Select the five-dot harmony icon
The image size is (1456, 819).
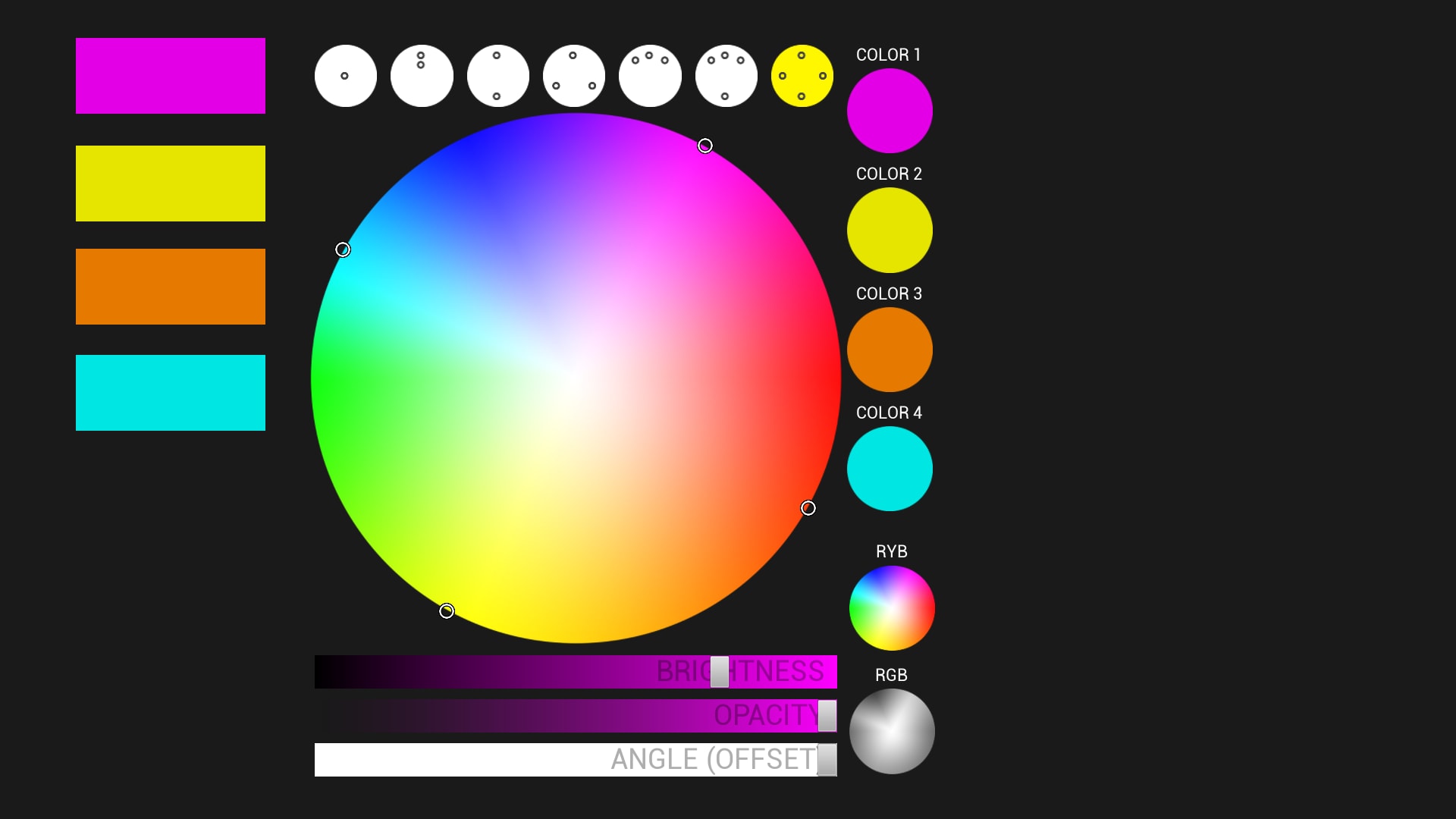[802, 75]
